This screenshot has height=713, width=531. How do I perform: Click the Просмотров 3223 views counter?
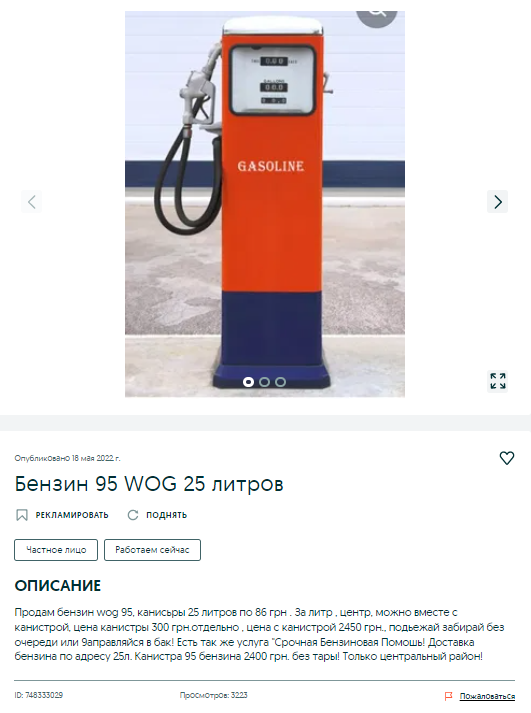(x=214, y=695)
